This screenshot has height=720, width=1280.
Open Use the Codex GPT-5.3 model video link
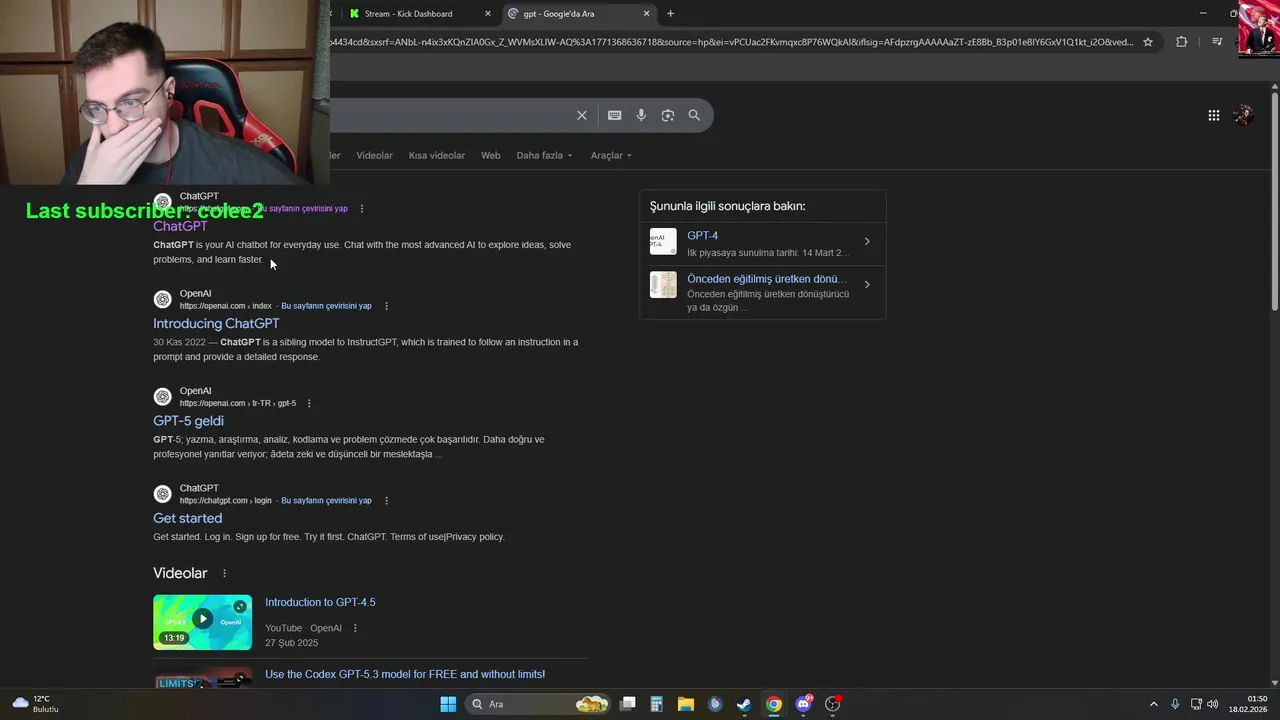(x=405, y=674)
